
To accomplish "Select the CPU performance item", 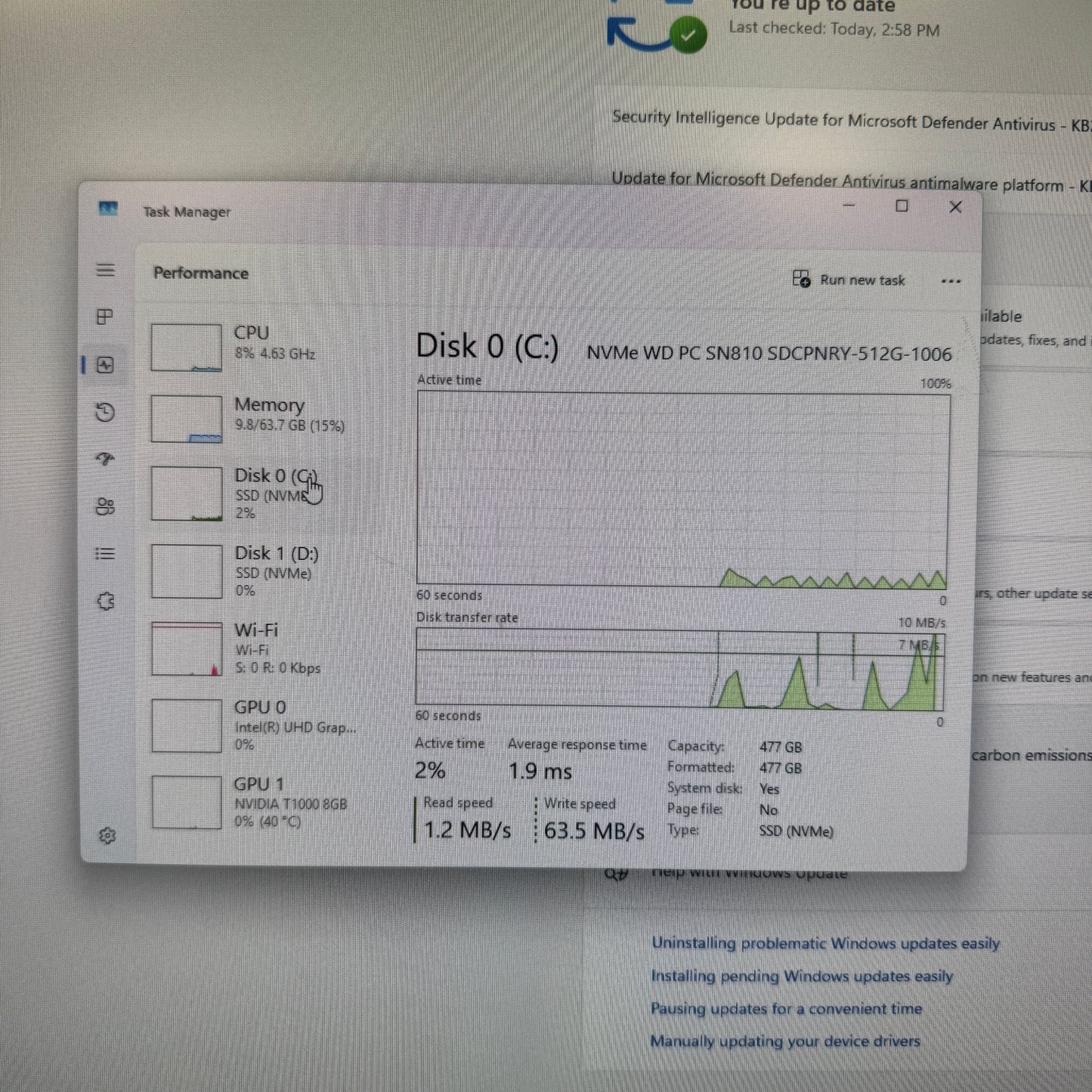I will [257, 346].
